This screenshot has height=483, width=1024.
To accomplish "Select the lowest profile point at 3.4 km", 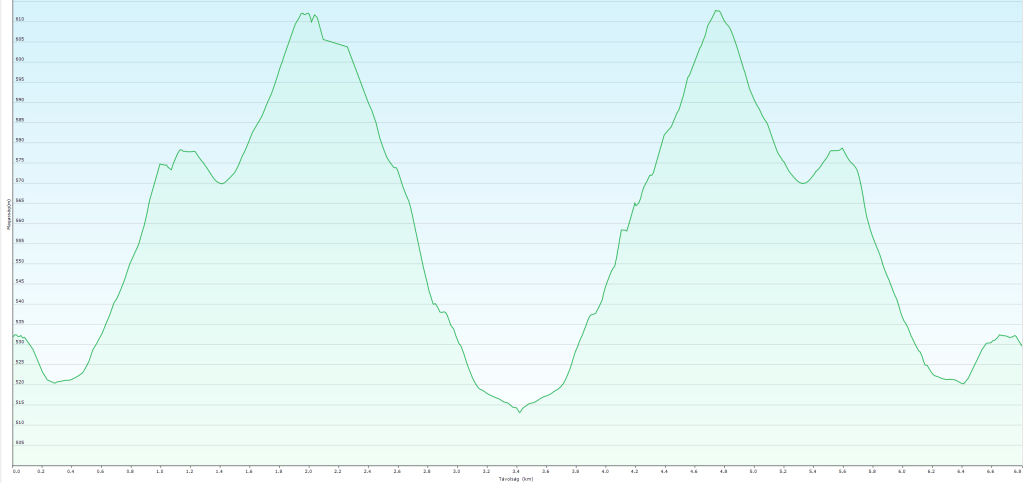I will coord(519,412).
